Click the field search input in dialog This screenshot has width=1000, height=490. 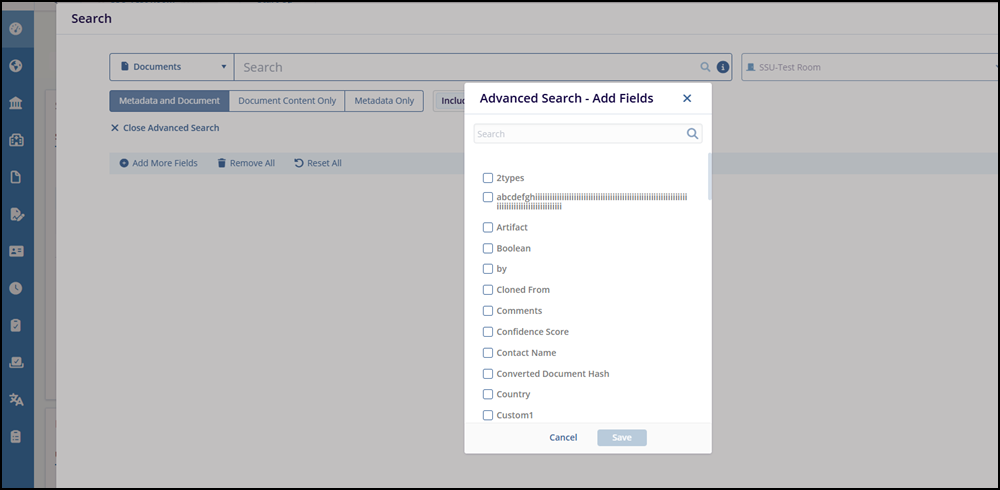[x=578, y=133]
